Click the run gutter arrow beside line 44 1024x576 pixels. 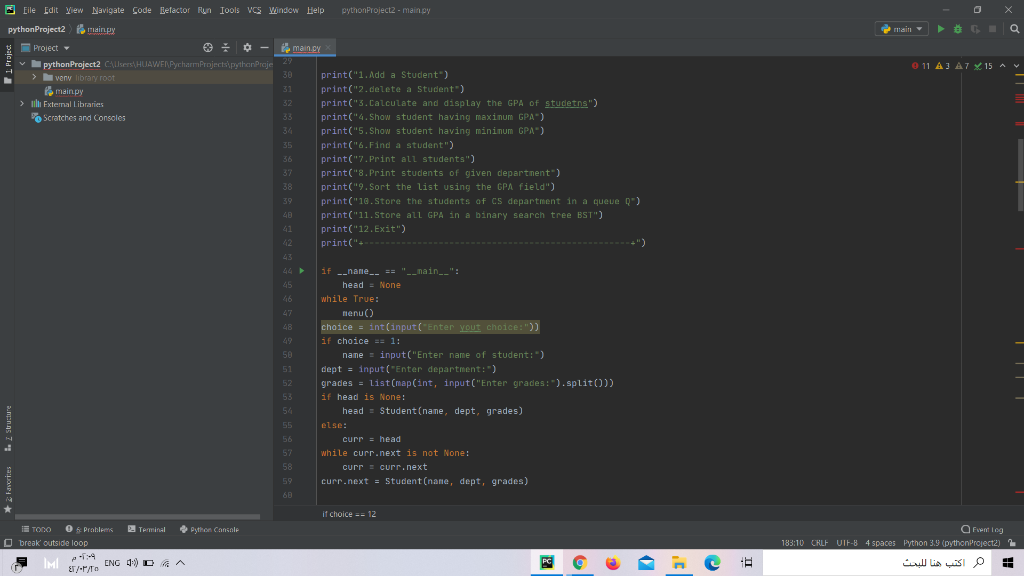pyautogui.click(x=300, y=271)
